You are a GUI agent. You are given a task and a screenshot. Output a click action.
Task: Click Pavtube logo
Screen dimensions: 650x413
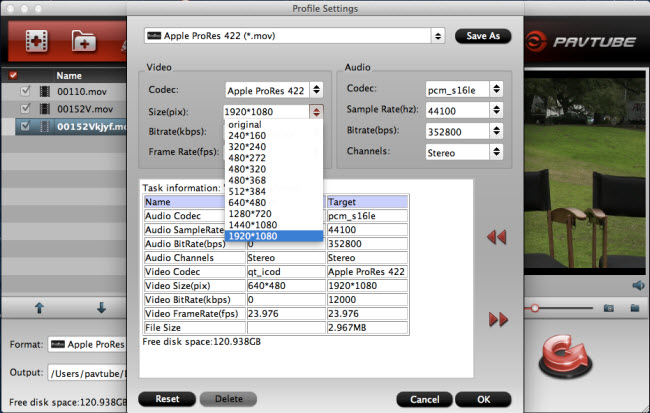coord(580,41)
